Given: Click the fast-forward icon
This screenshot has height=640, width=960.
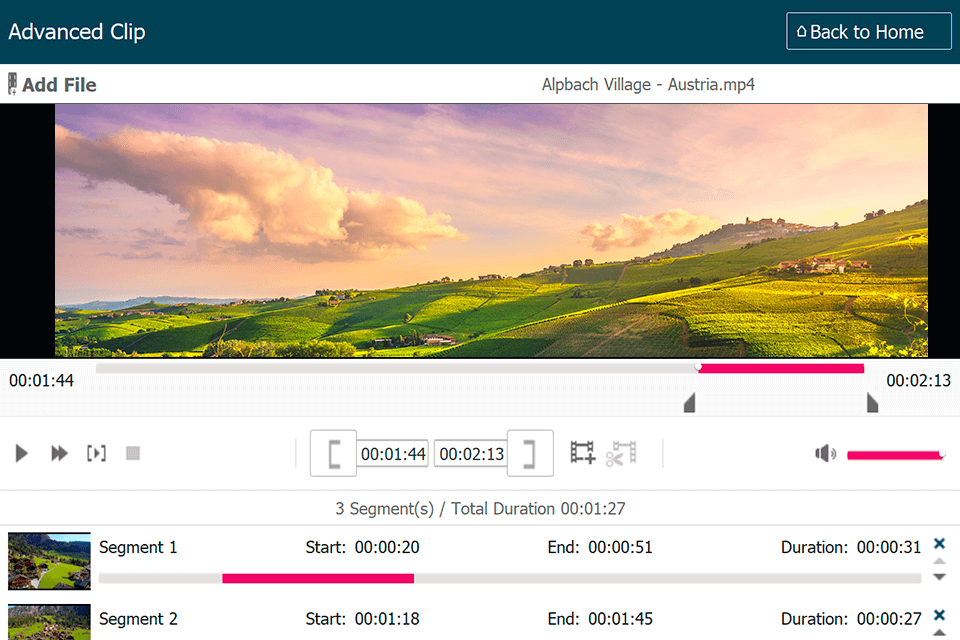Looking at the screenshot, I should 58,453.
